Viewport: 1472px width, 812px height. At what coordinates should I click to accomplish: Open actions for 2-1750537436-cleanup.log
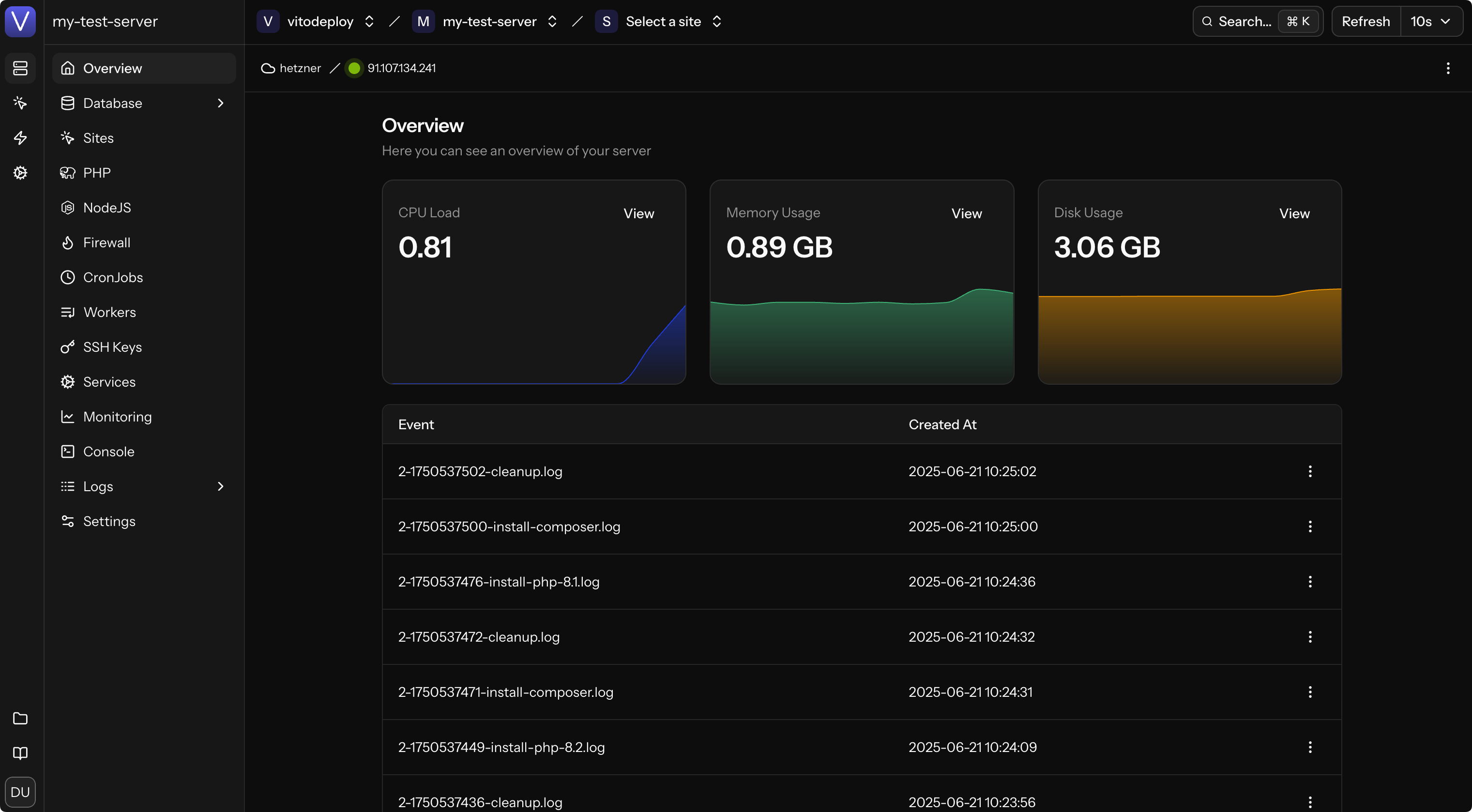pyautogui.click(x=1310, y=802)
